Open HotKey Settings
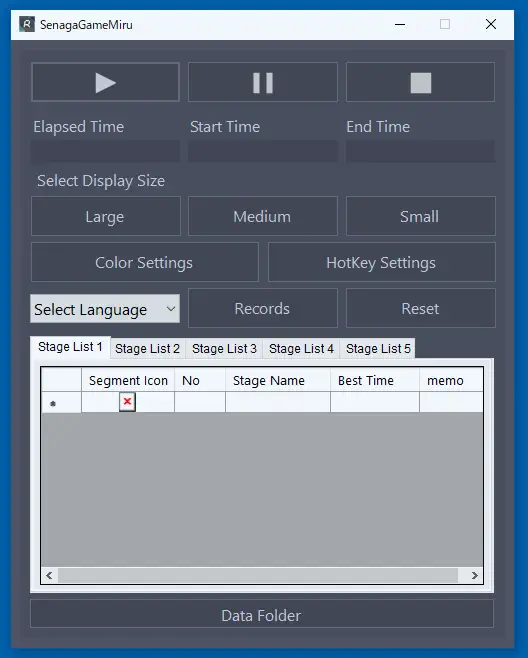 (x=382, y=262)
